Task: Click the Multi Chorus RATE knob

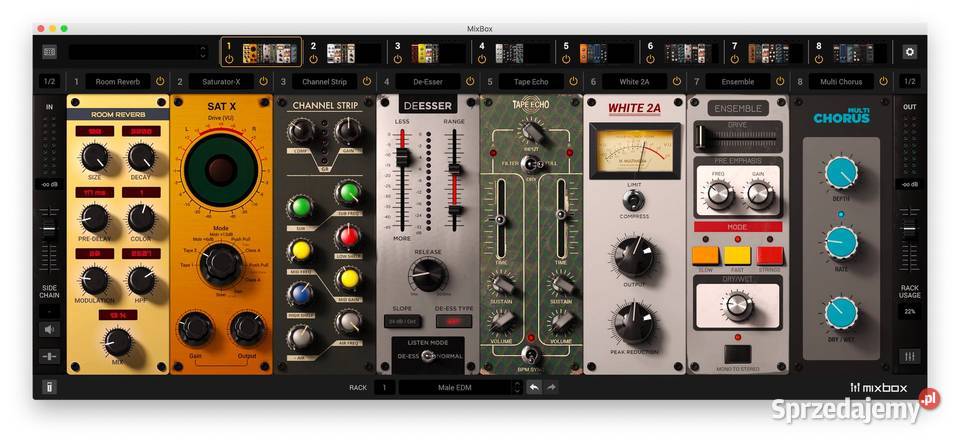Action: pyautogui.click(x=841, y=242)
